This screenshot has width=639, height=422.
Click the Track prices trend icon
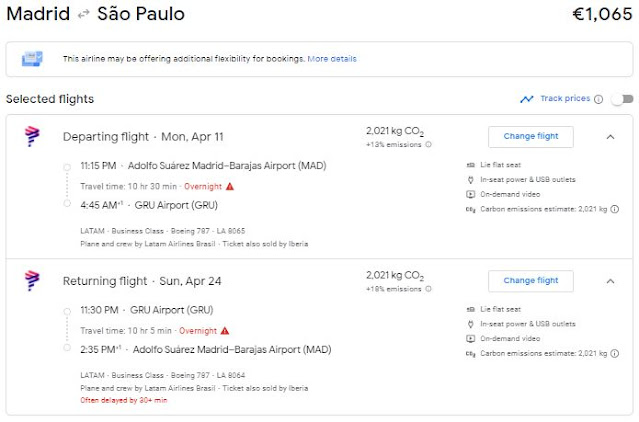click(527, 99)
